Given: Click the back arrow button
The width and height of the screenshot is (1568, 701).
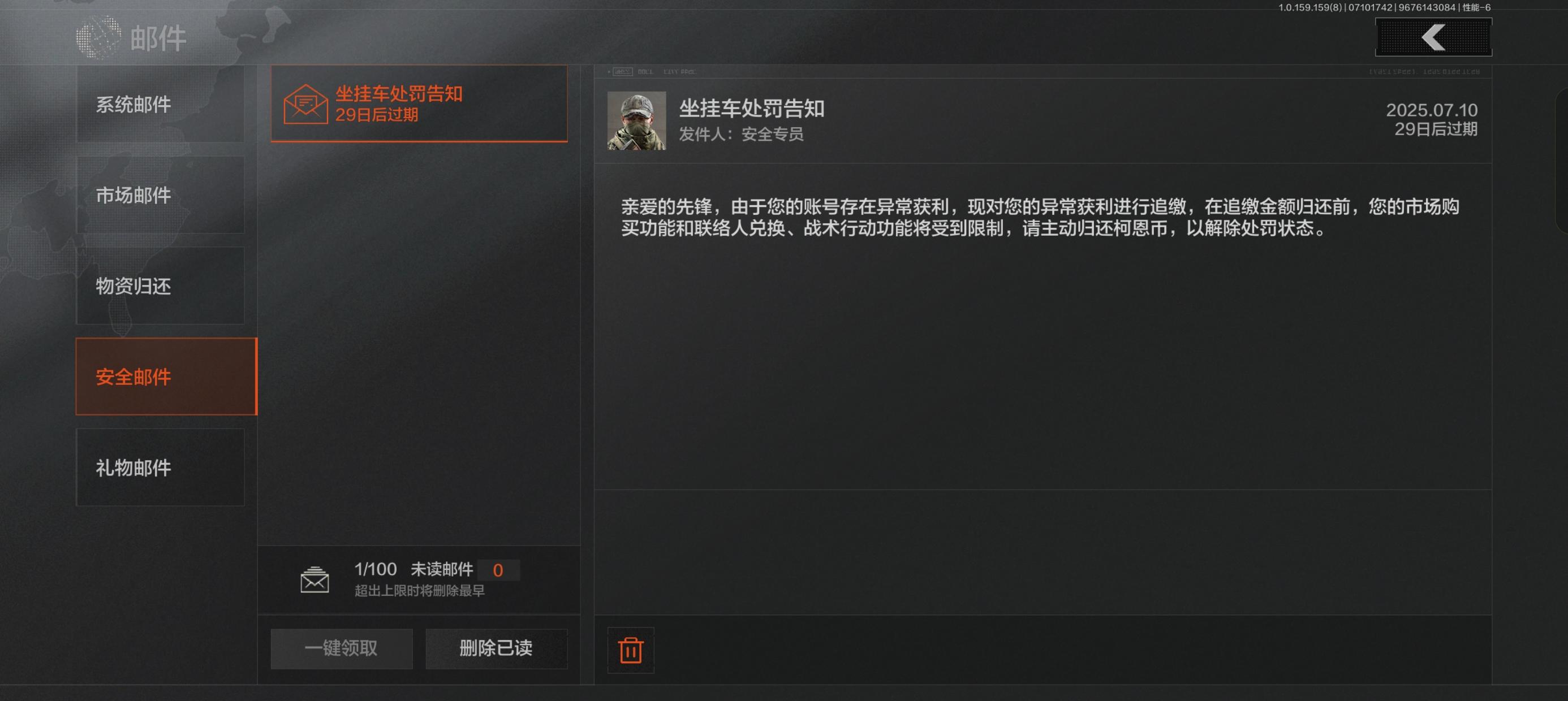Looking at the screenshot, I should [1433, 37].
